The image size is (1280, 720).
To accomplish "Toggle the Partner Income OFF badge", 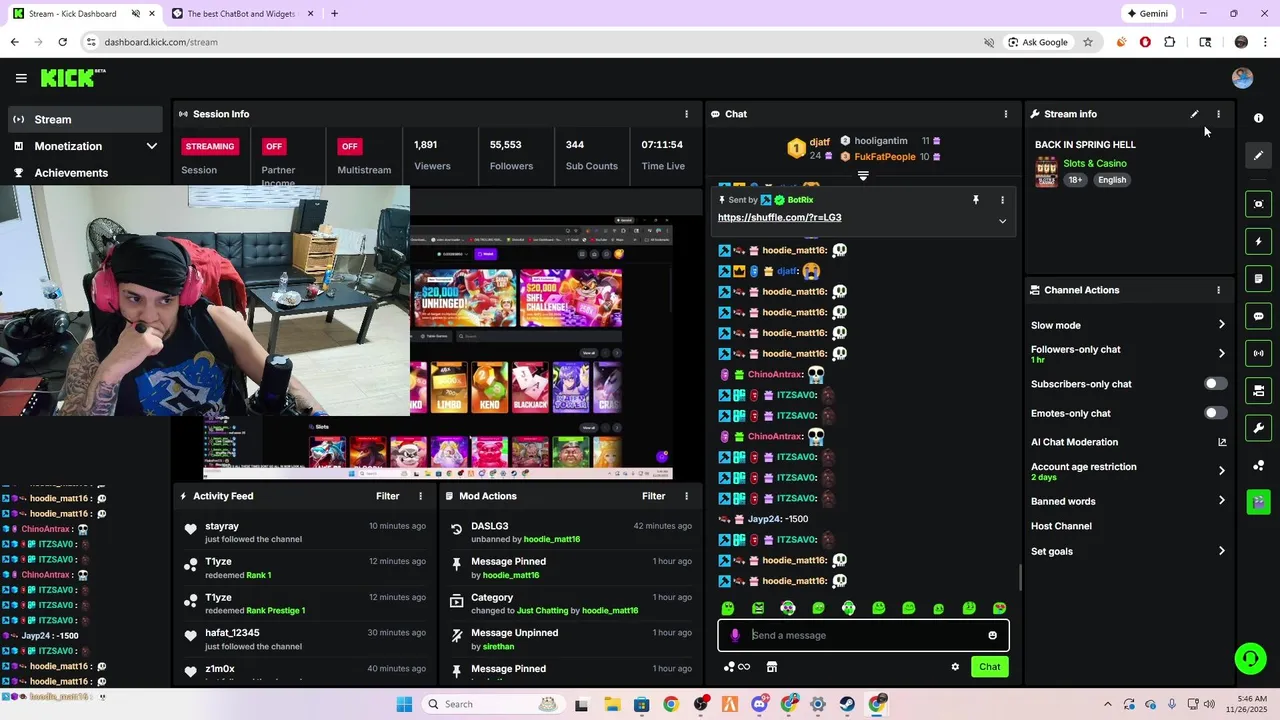I will tap(274, 146).
